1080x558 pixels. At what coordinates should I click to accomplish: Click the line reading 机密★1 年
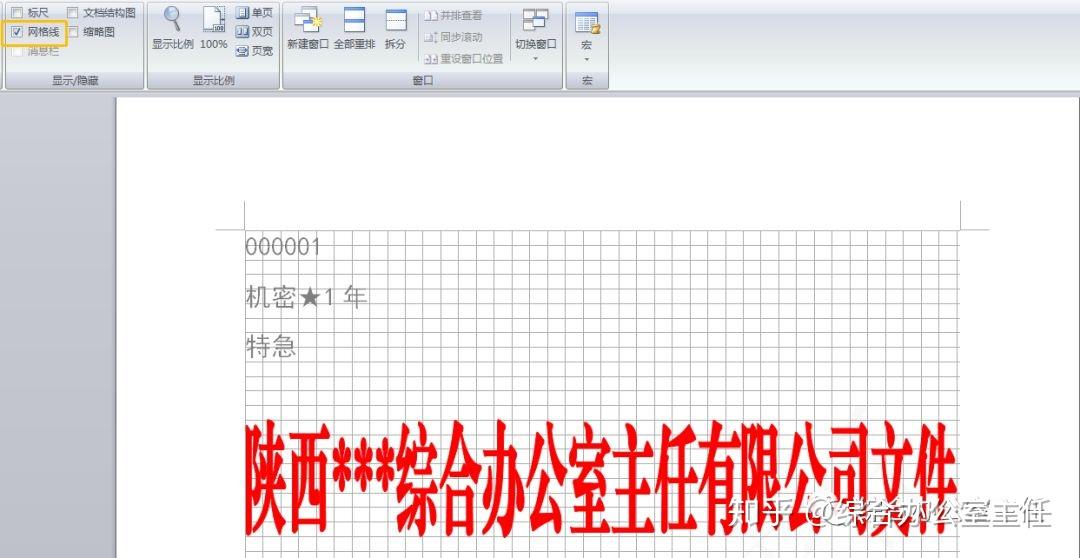click(306, 297)
